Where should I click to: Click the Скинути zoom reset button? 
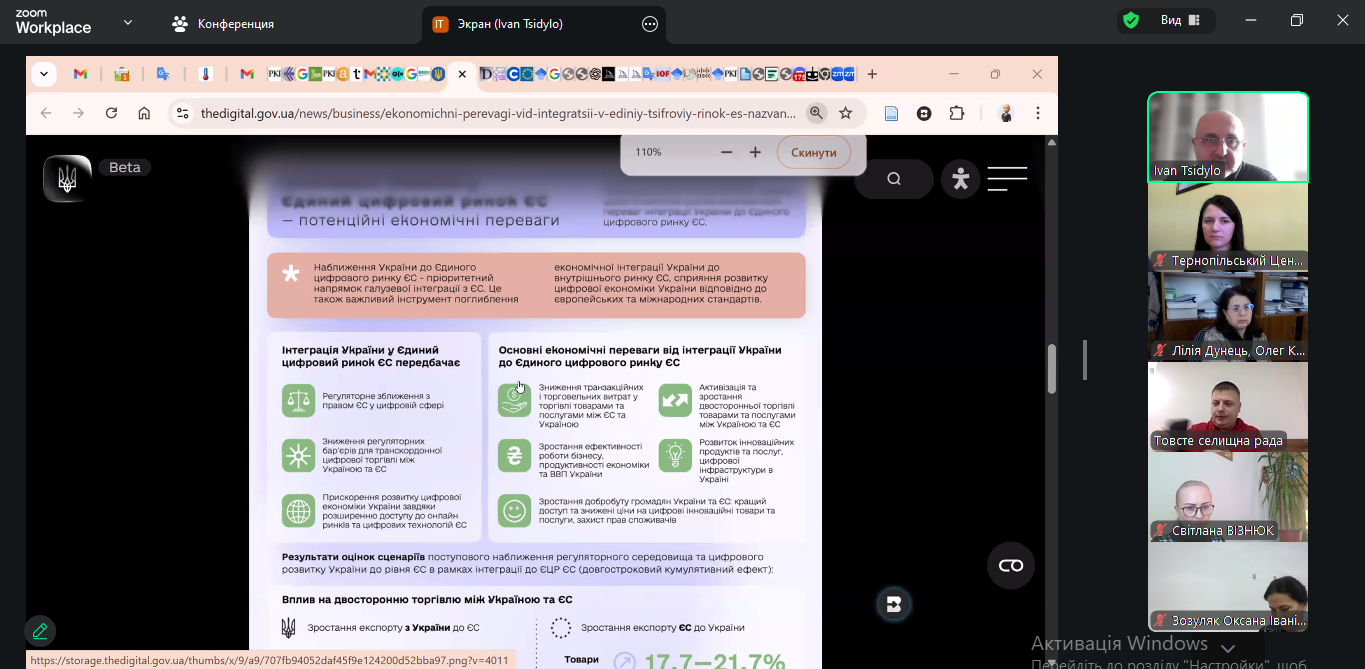point(813,152)
